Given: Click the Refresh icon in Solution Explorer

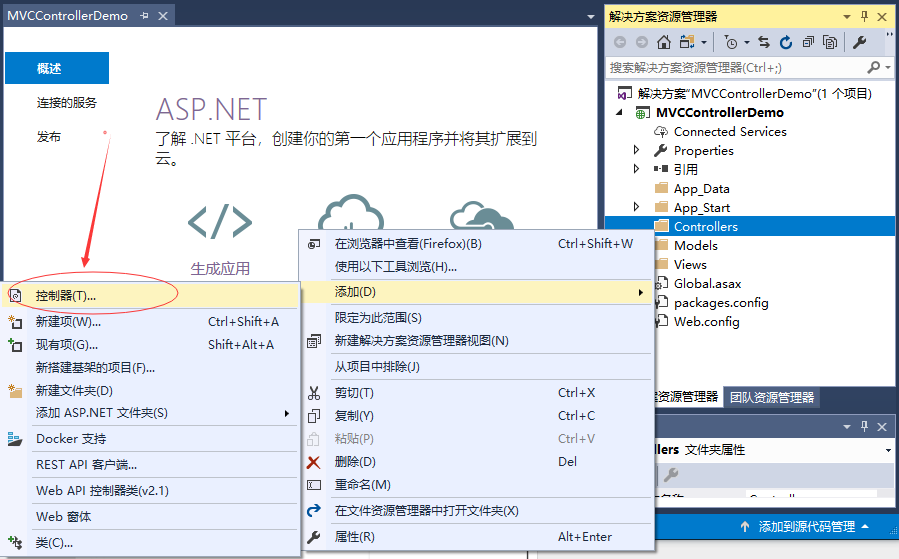Looking at the screenshot, I should [x=786, y=42].
